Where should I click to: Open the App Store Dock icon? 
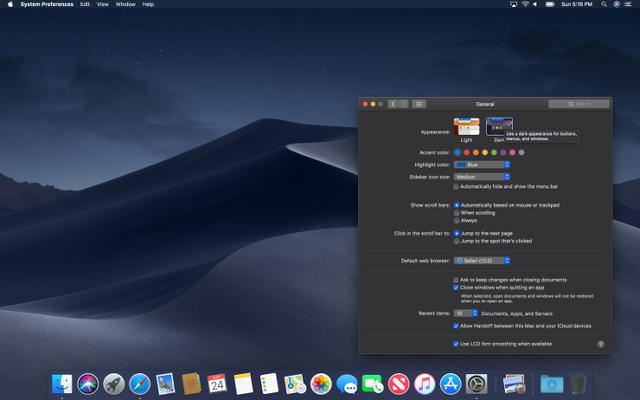(x=451, y=384)
